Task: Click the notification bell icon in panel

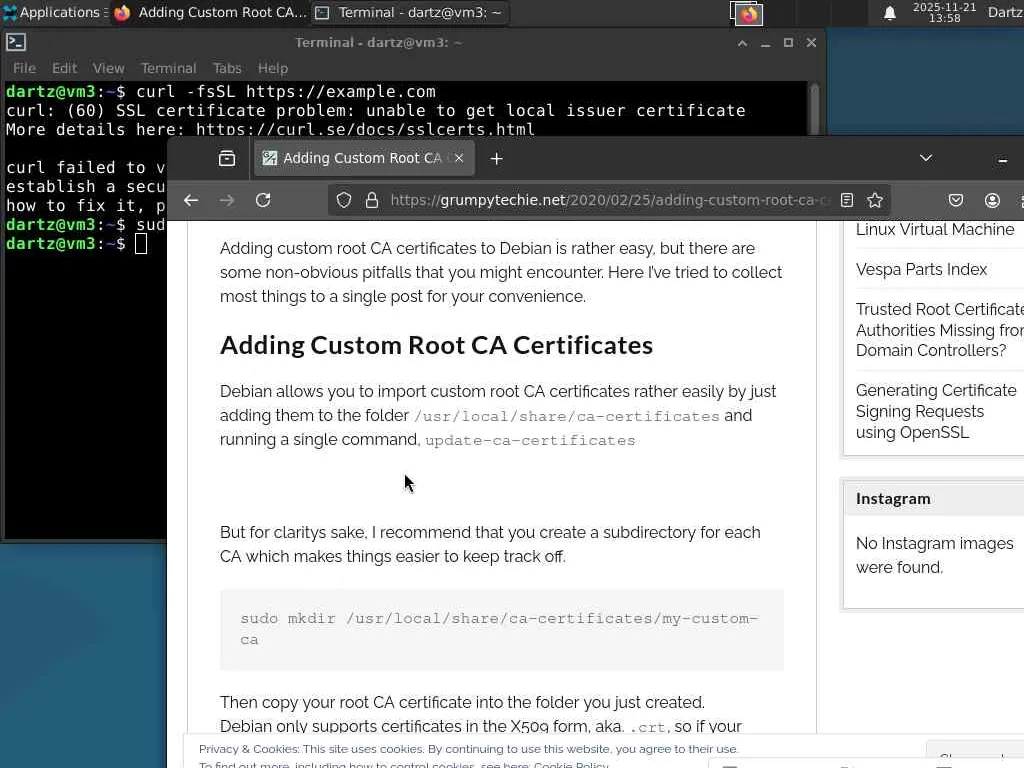Action: point(889,13)
